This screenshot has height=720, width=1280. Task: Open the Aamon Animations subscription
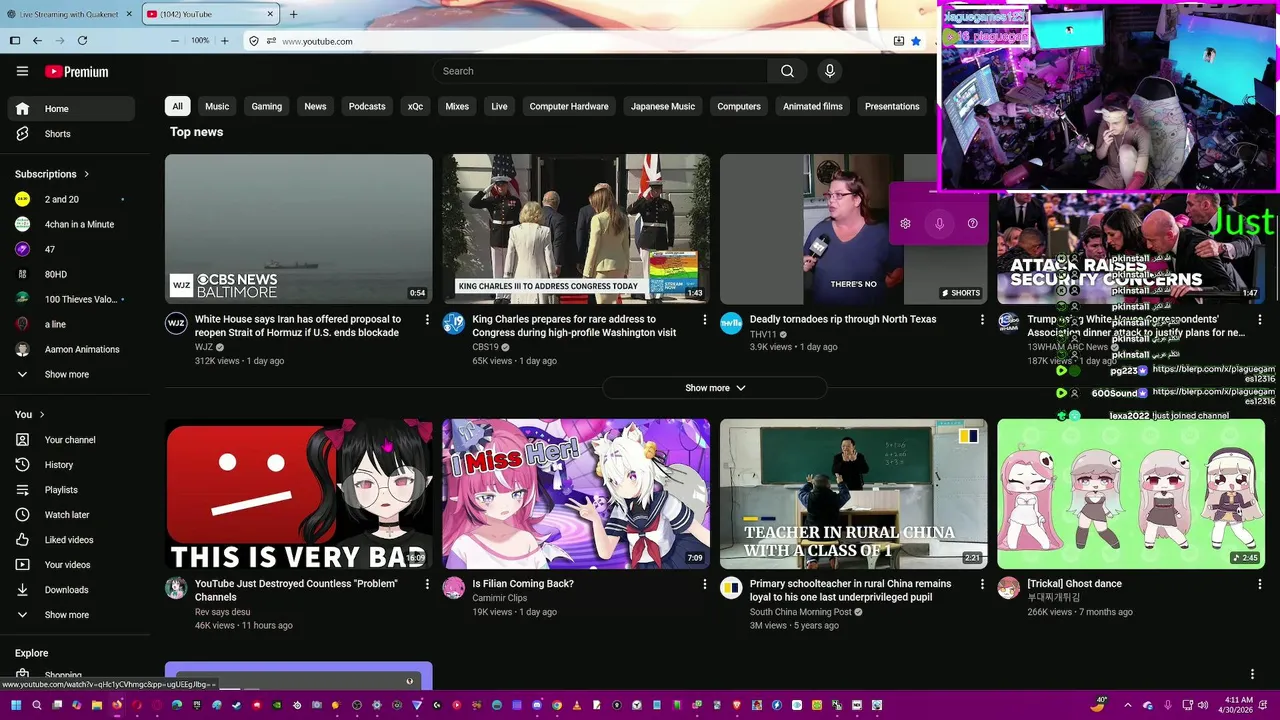(x=71, y=350)
